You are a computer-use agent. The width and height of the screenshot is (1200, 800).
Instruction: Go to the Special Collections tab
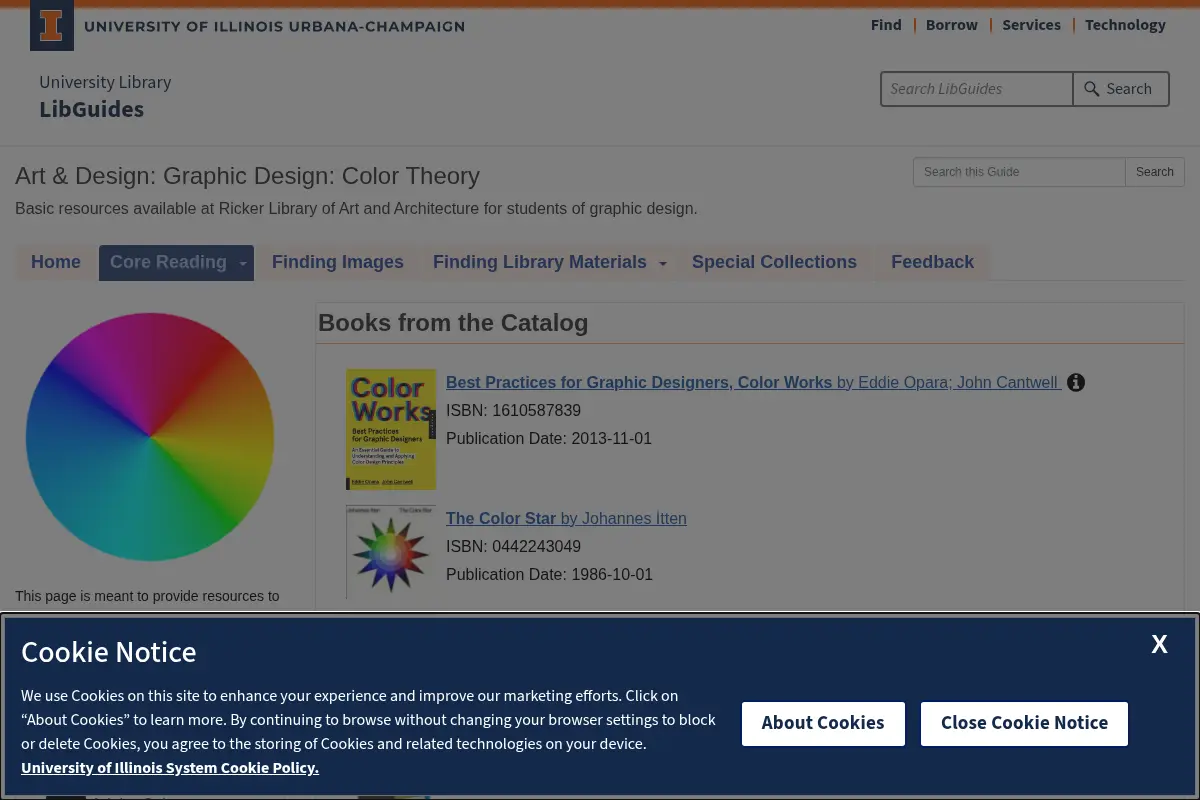click(774, 262)
